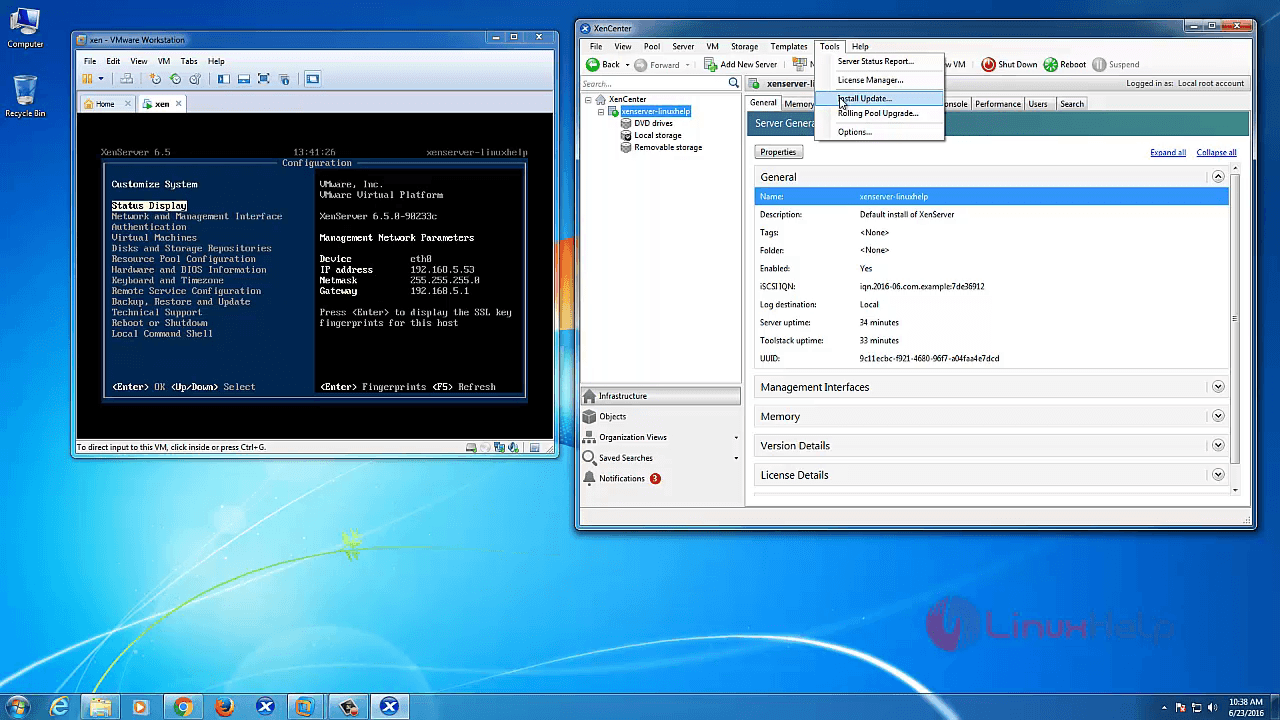Screen dimensions: 1280x720
Task: Close the xen tab in VMware
Action: pyautogui.click(x=179, y=104)
